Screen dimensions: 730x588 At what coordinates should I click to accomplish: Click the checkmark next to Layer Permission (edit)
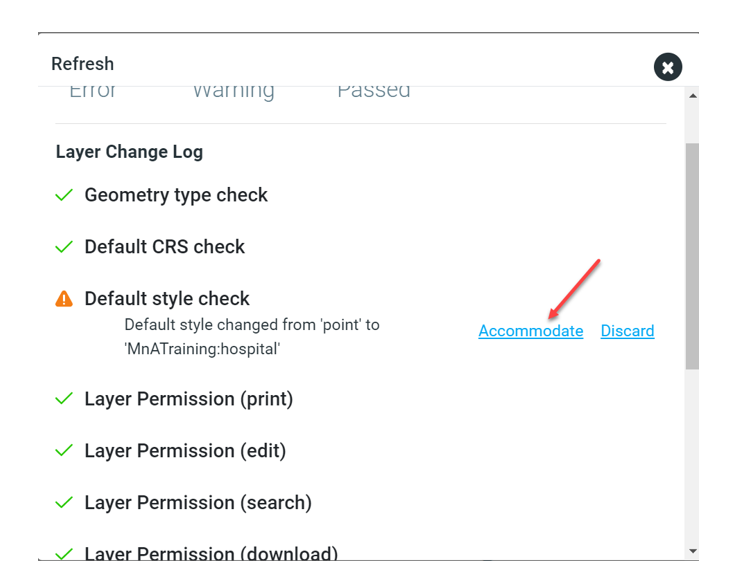coord(64,451)
